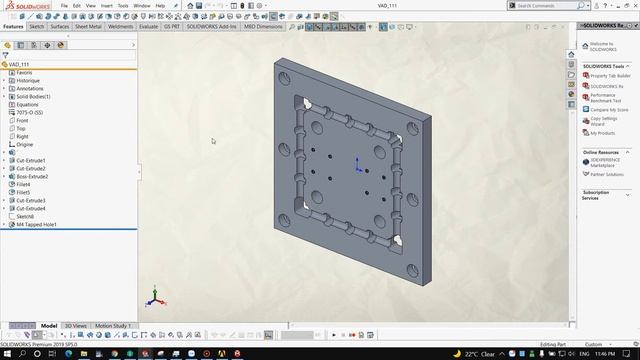Expand Subscription Services section

(x=627, y=195)
